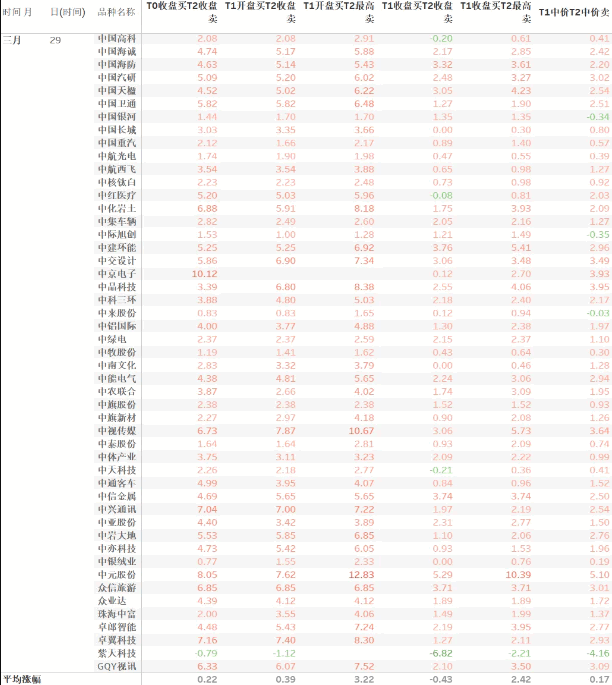Click value 8.18 in the 中化岩土 row
This screenshot has height=685, width=612.
click(x=364, y=209)
